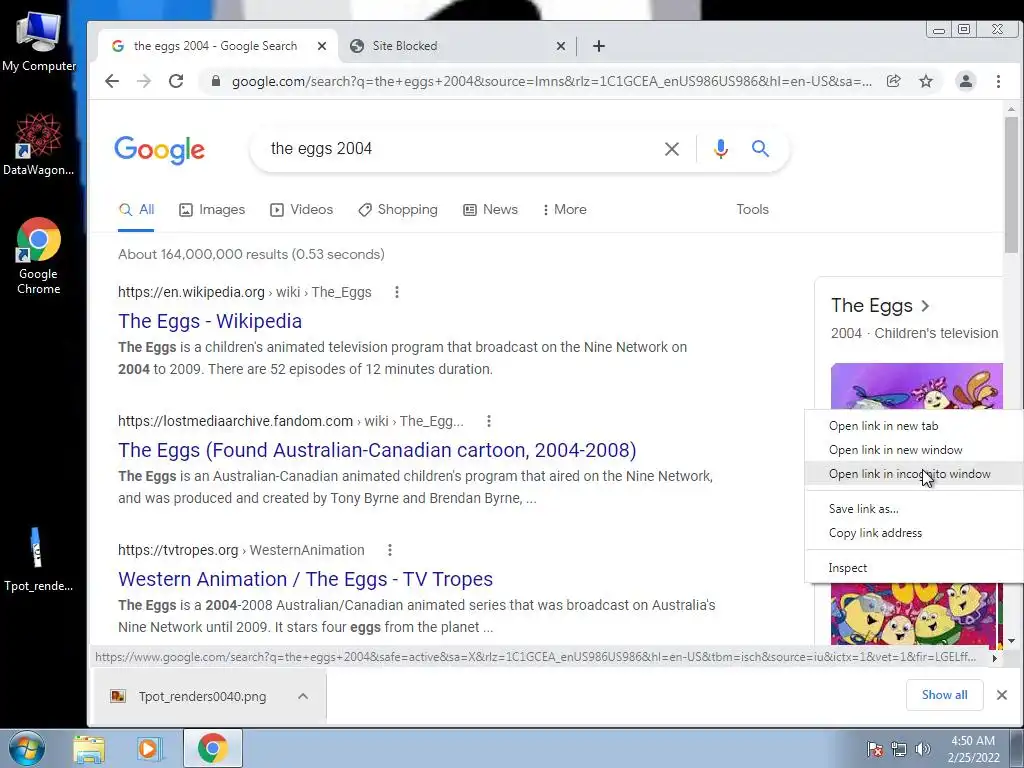This screenshot has width=1024, height=768.
Task: Open a new tab with the plus button
Action: (599, 46)
